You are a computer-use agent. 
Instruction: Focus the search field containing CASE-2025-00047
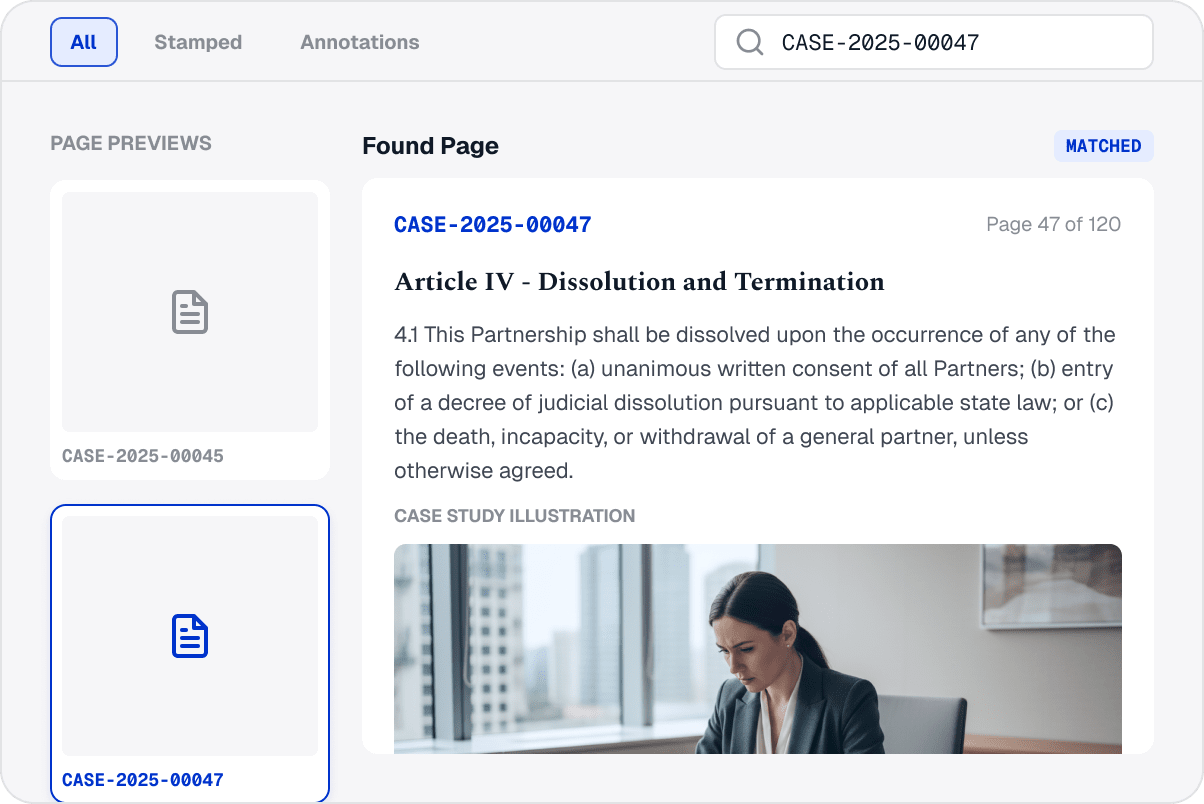(x=934, y=42)
